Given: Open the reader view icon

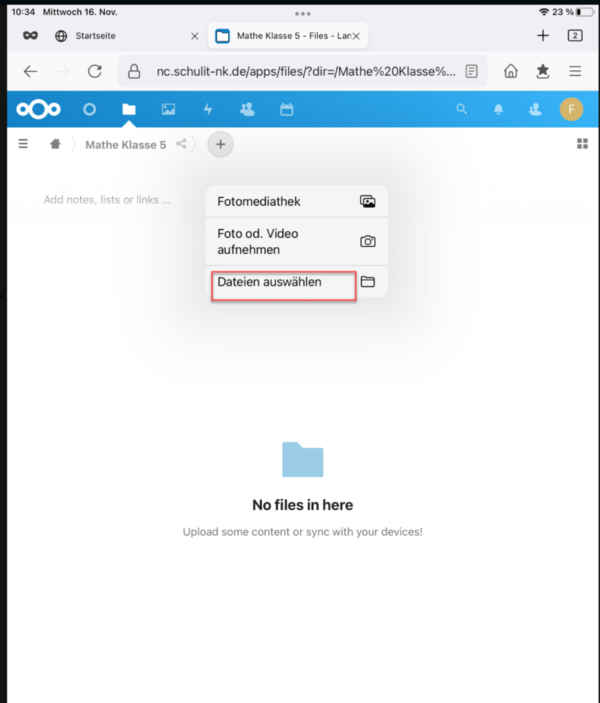Looking at the screenshot, I should 471,71.
